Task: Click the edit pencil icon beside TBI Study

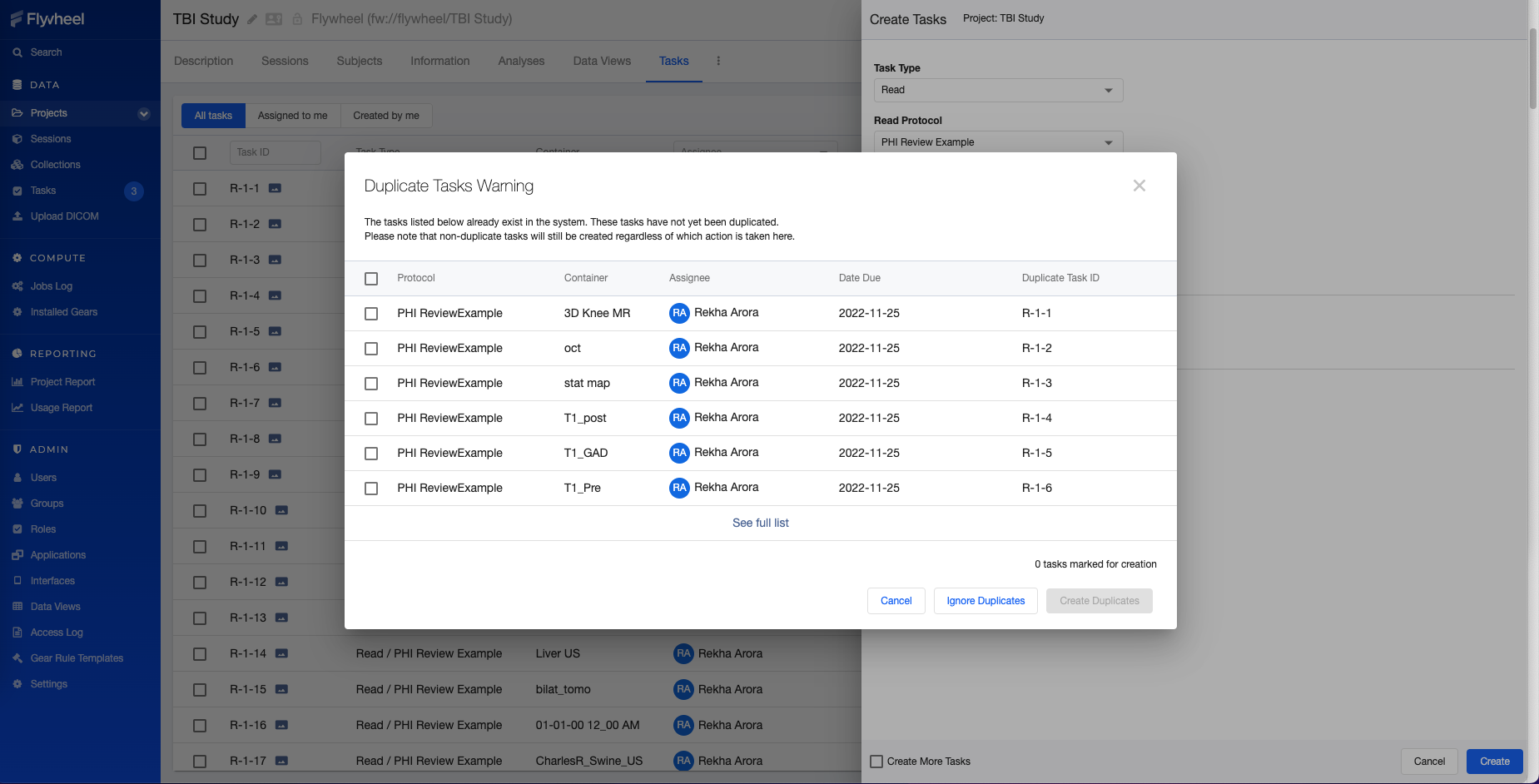Action: pos(252,19)
